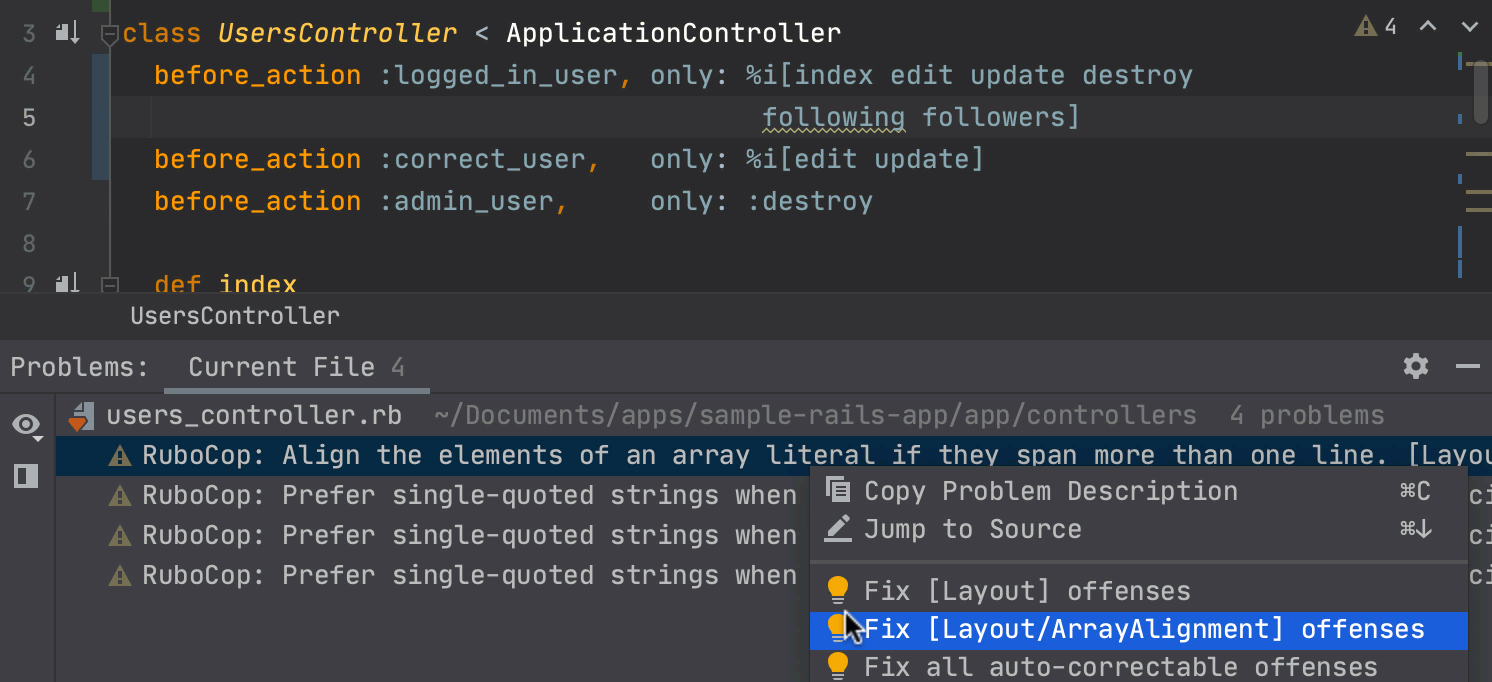This screenshot has height=682, width=1492.
Task: Go to previous highlighted problem with up chevron
Action: [x=1428, y=27]
